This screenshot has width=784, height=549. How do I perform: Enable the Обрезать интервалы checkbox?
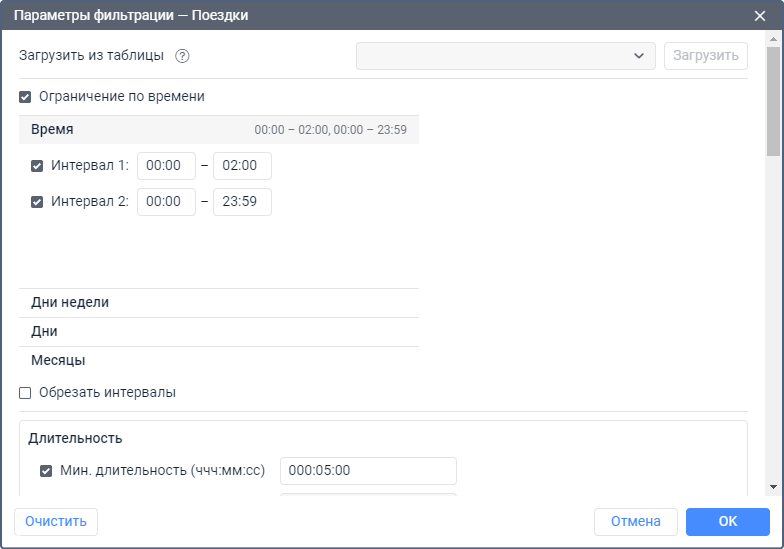pos(25,393)
